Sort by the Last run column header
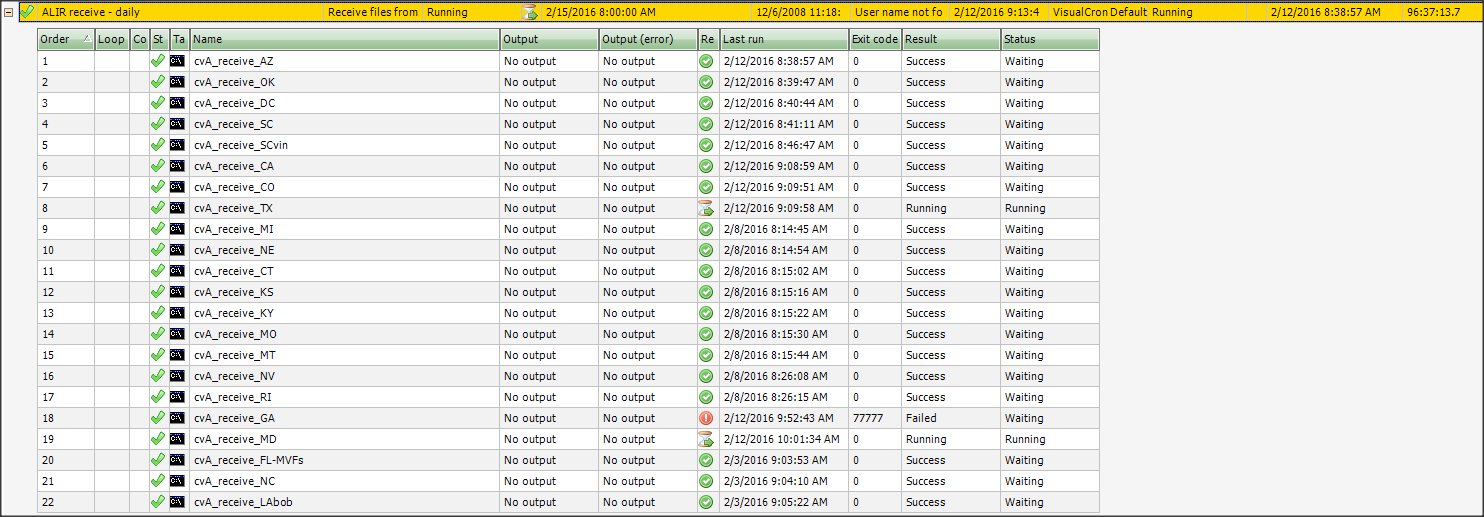Image resolution: width=1484 pixels, height=517 pixels. (782, 39)
